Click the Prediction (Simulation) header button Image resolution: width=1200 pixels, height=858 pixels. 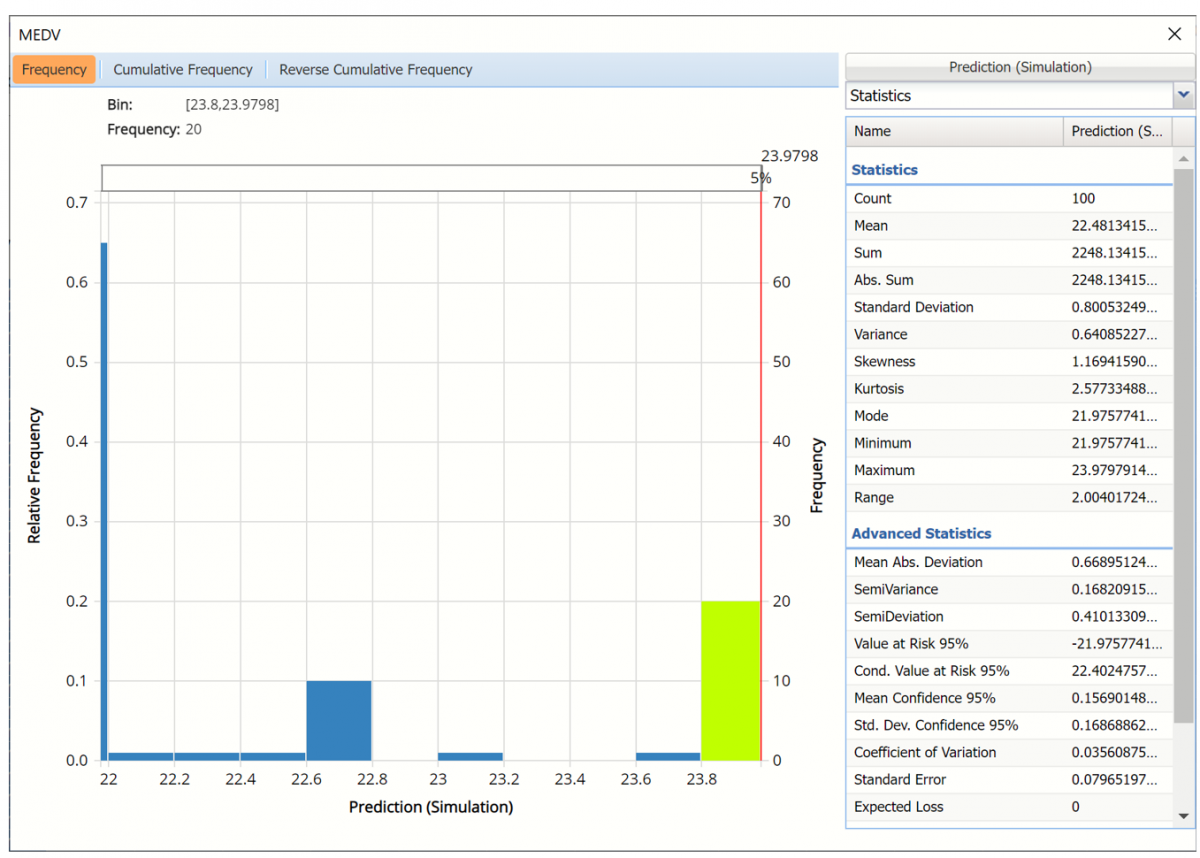click(x=1019, y=67)
